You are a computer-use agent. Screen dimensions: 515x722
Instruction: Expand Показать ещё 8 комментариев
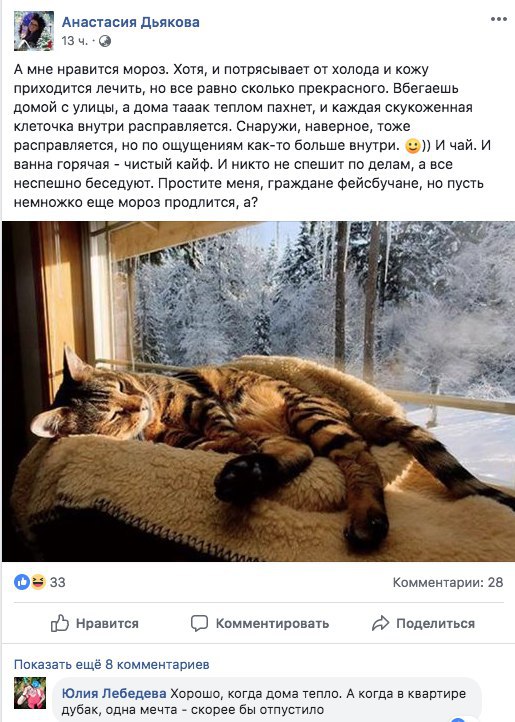coord(111,664)
